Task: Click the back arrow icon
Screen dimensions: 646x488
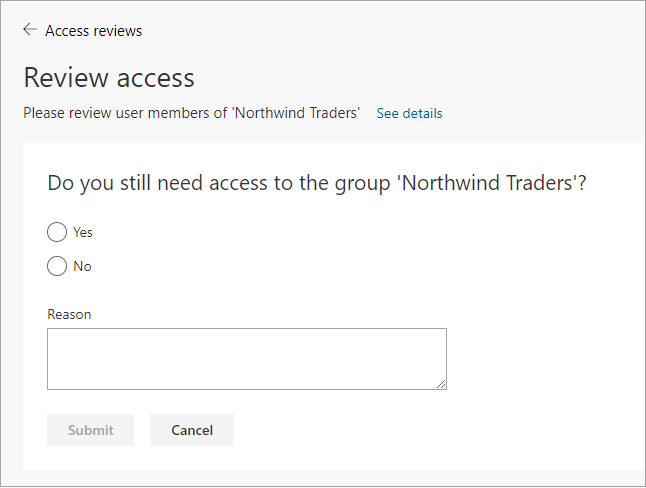Action: [x=30, y=30]
